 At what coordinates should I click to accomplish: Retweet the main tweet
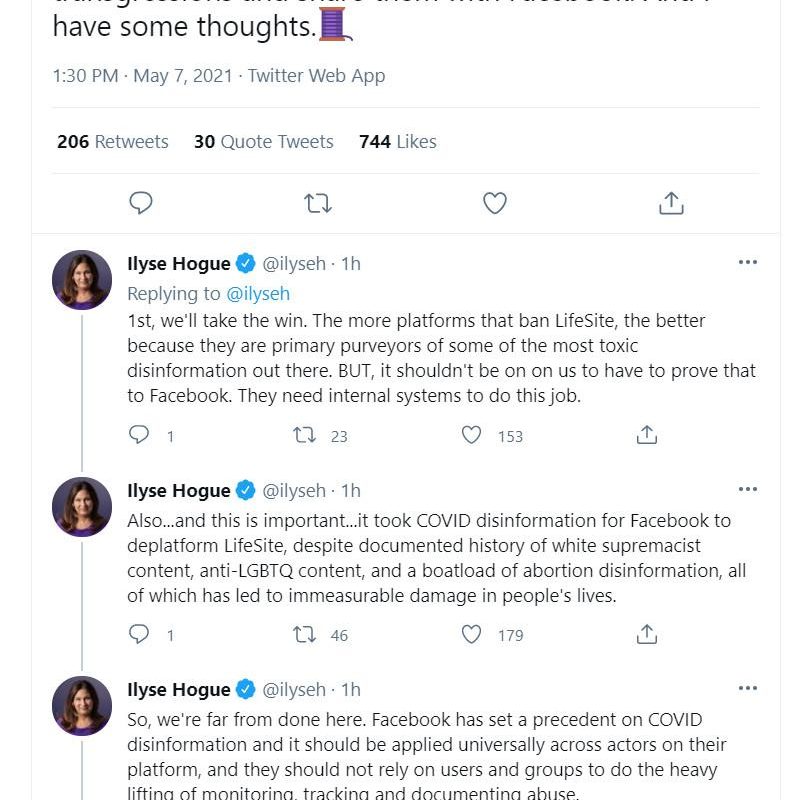(317, 203)
